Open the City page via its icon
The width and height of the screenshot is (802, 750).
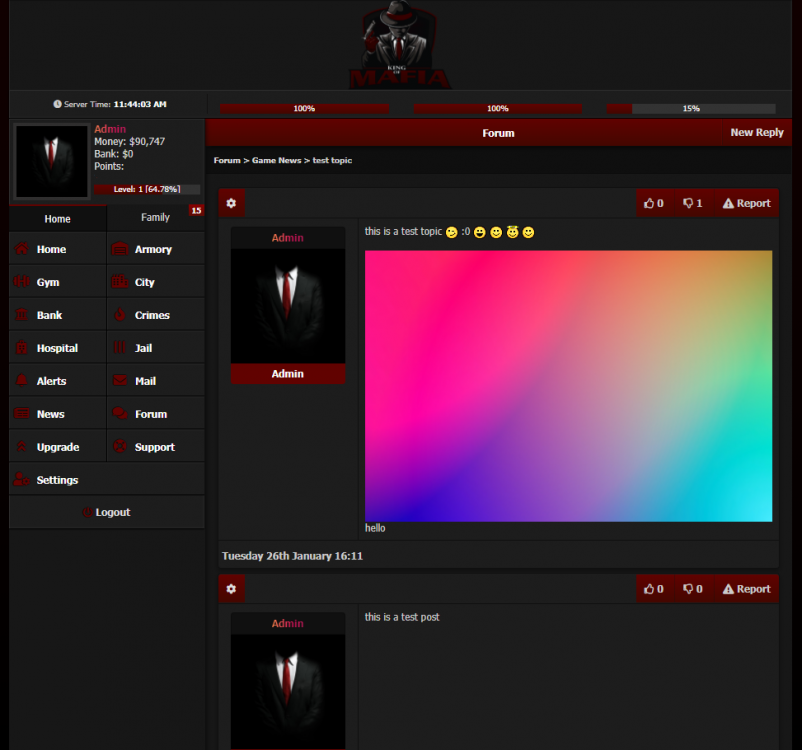pyautogui.click(x=119, y=281)
